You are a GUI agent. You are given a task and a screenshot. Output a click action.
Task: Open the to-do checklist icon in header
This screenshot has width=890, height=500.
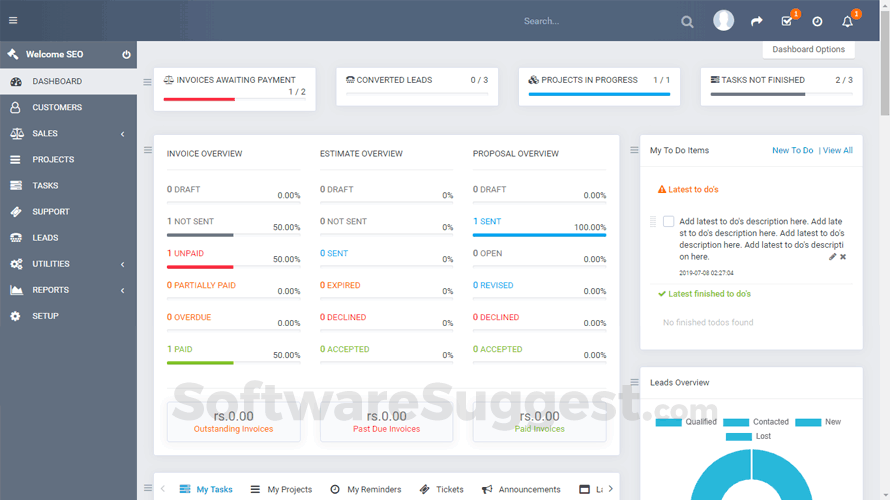pos(787,21)
